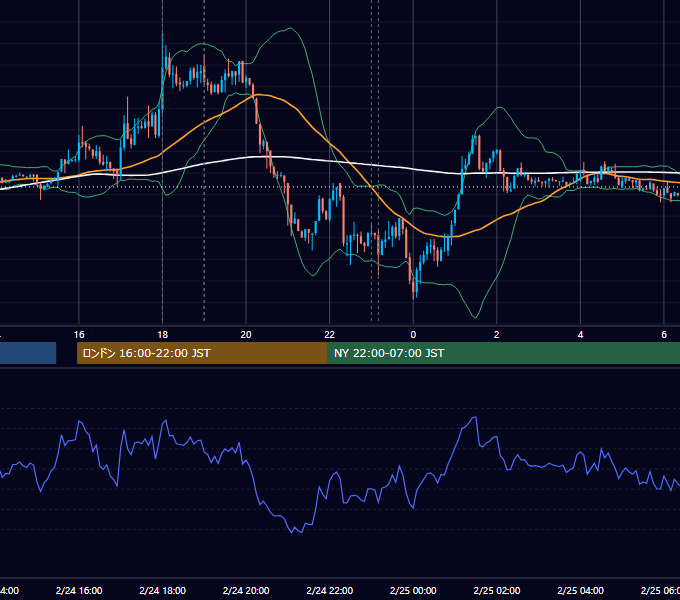Select the 6 hour label on the price chart axis
Image resolution: width=680 pixels, height=600 pixels.
[664, 335]
